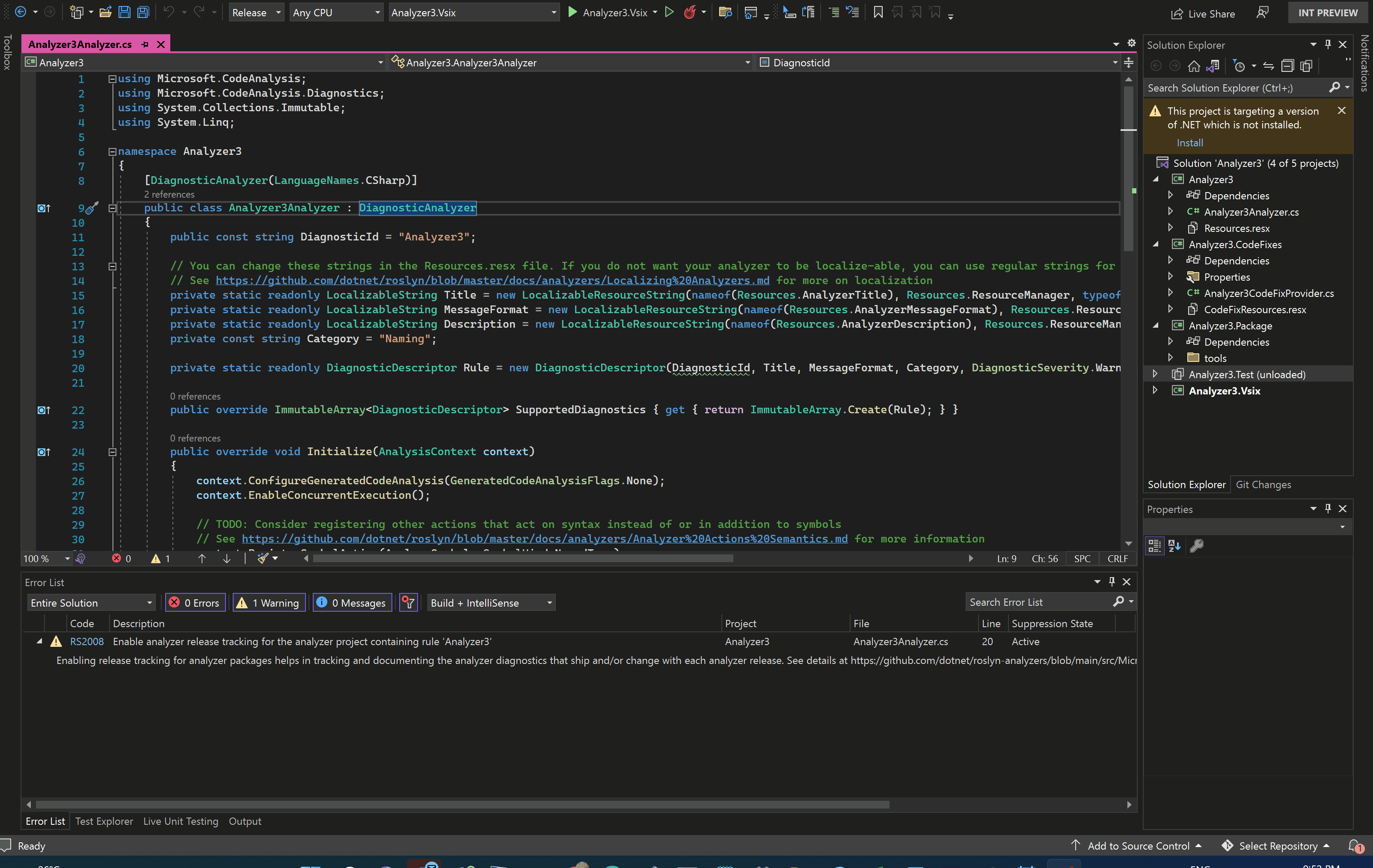Image resolution: width=1373 pixels, height=868 pixels.
Task: Open the Live Share button
Action: tap(1203, 14)
